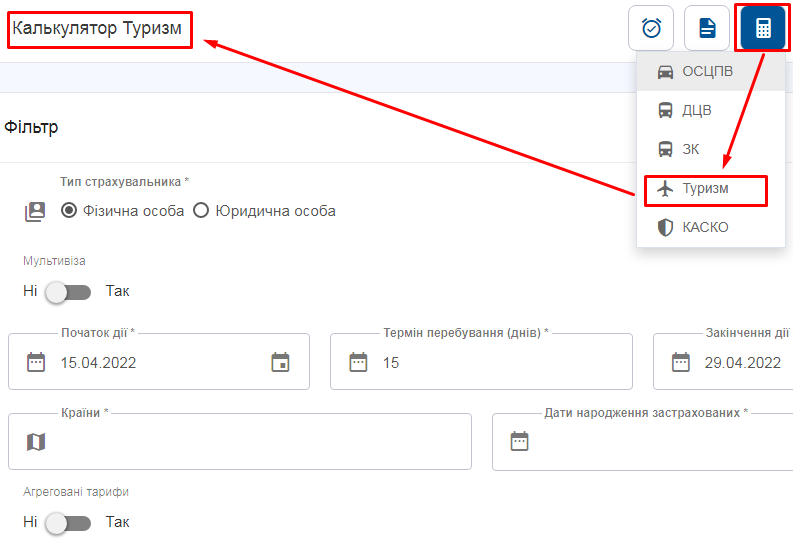This screenshot has width=793, height=542.
Task: Click the airplane icon beside Туризм
Action: pyautogui.click(x=665, y=189)
